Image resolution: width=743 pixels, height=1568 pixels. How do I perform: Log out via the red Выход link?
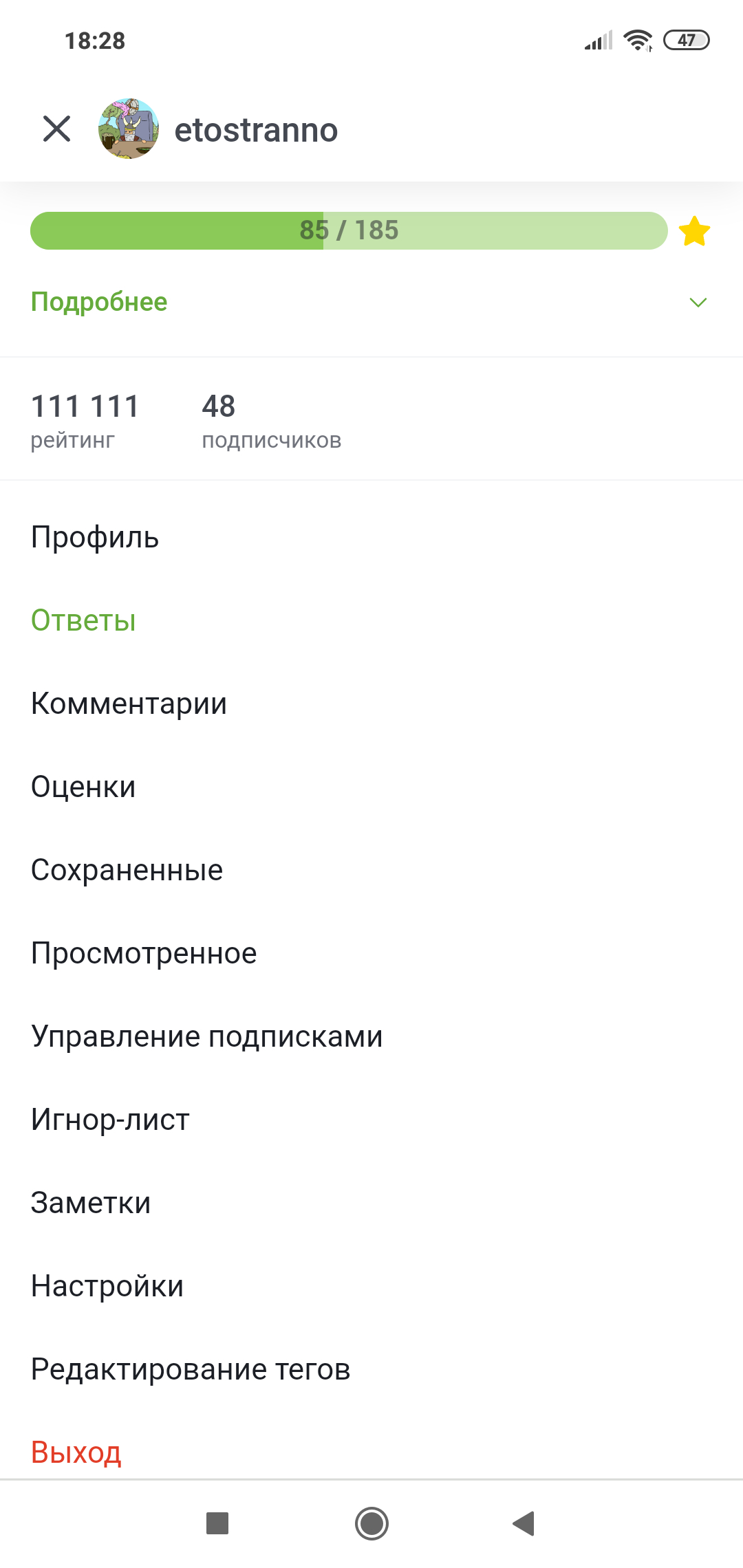tap(76, 1452)
